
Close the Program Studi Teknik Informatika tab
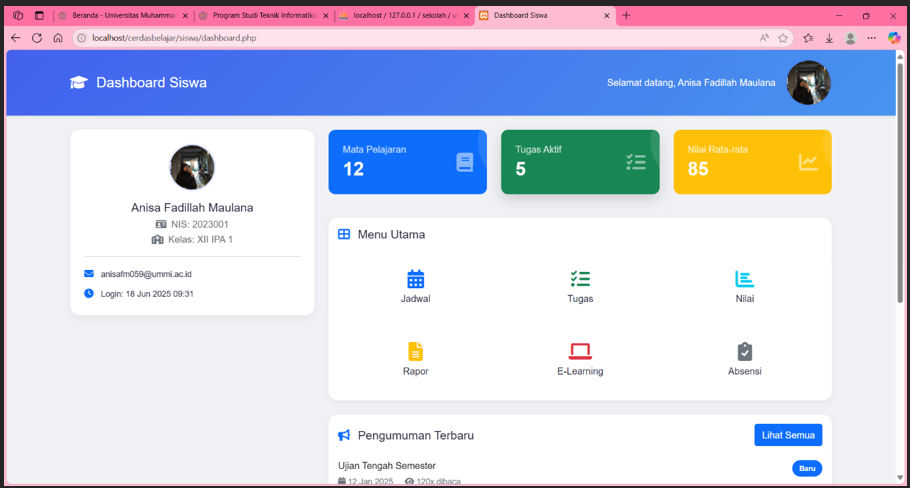pos(326,16)
